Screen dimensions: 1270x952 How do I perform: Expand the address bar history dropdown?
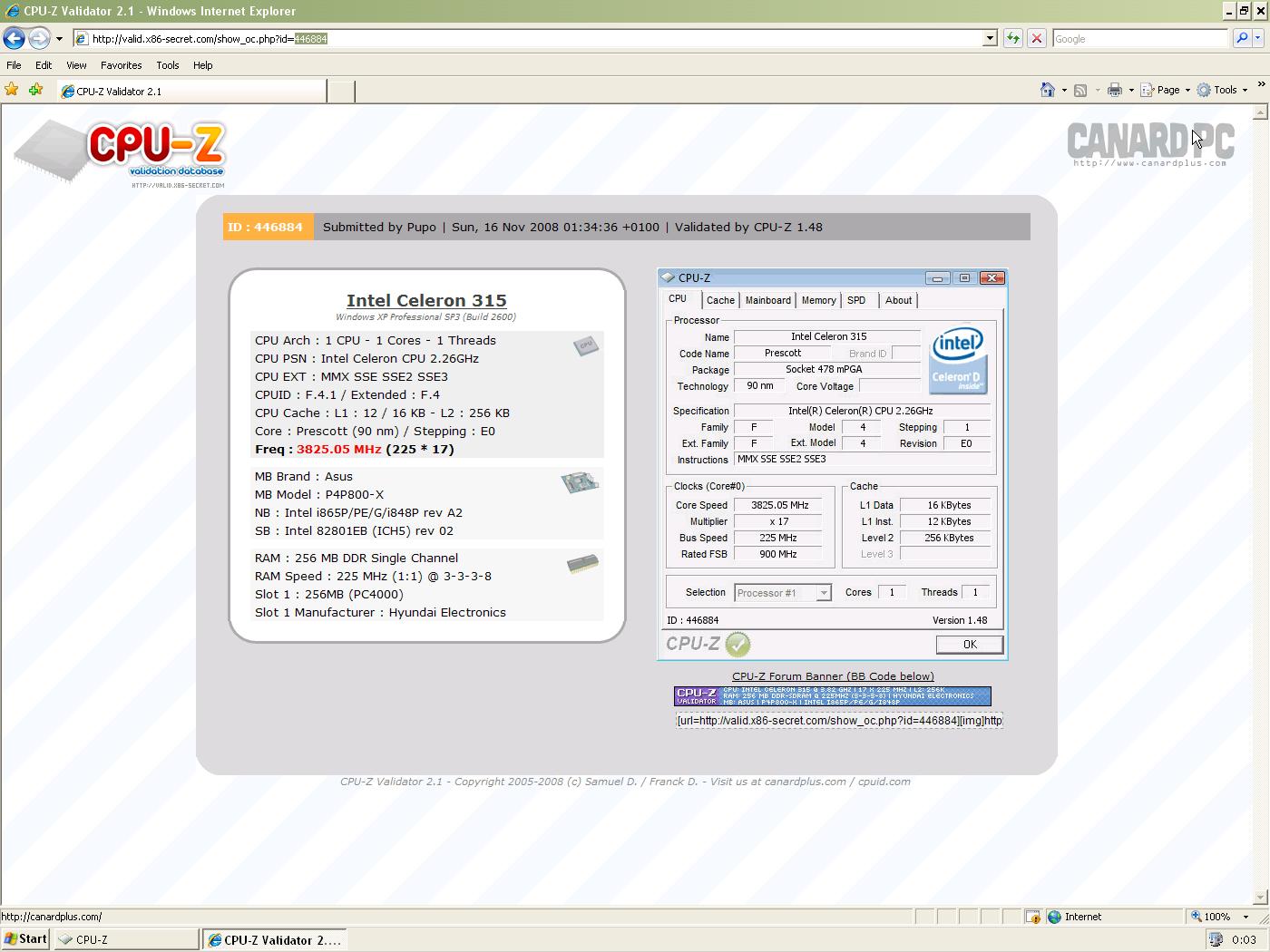tap(991, 39)
